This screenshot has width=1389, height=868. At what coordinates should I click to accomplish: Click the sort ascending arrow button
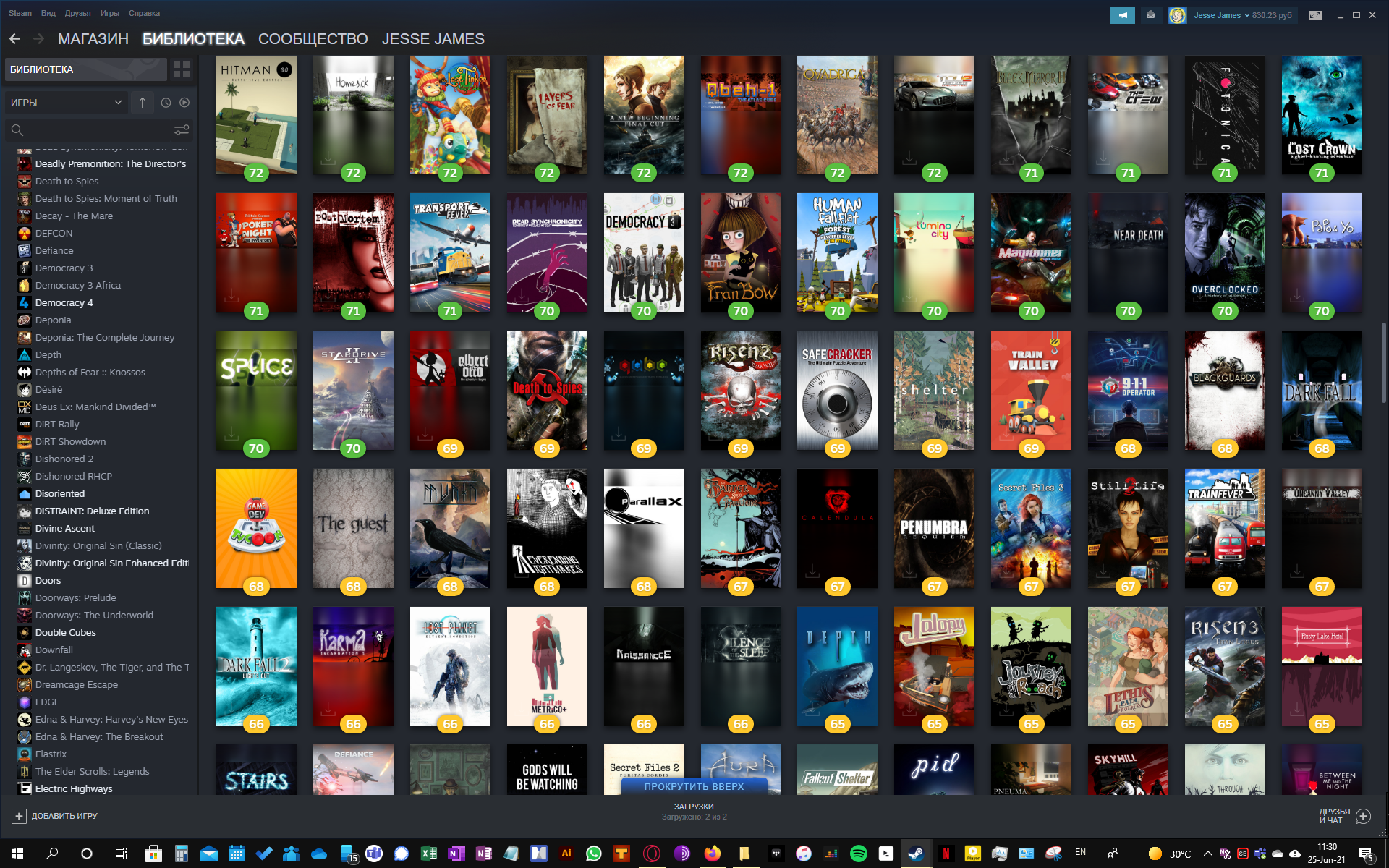pyautogui.click(x=143, y=103)
